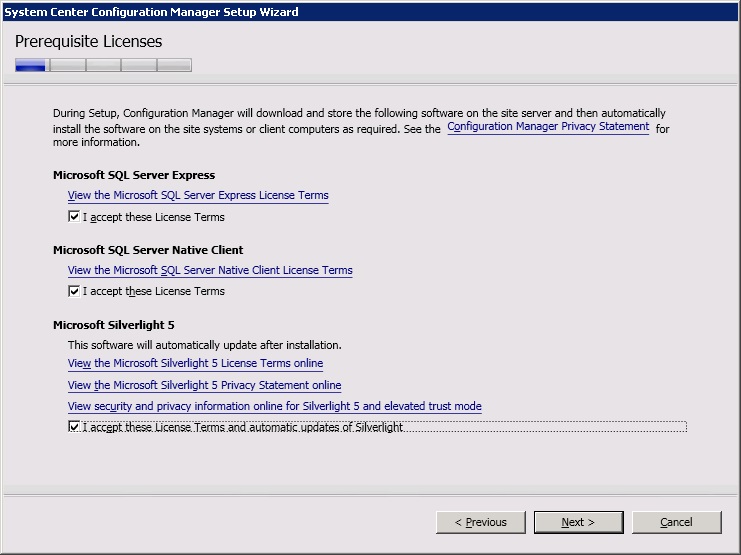This screenshot has height=555, width=741.
Task: Click the Microsoft SQL Server Express section heading
Action: click(134, 175)
